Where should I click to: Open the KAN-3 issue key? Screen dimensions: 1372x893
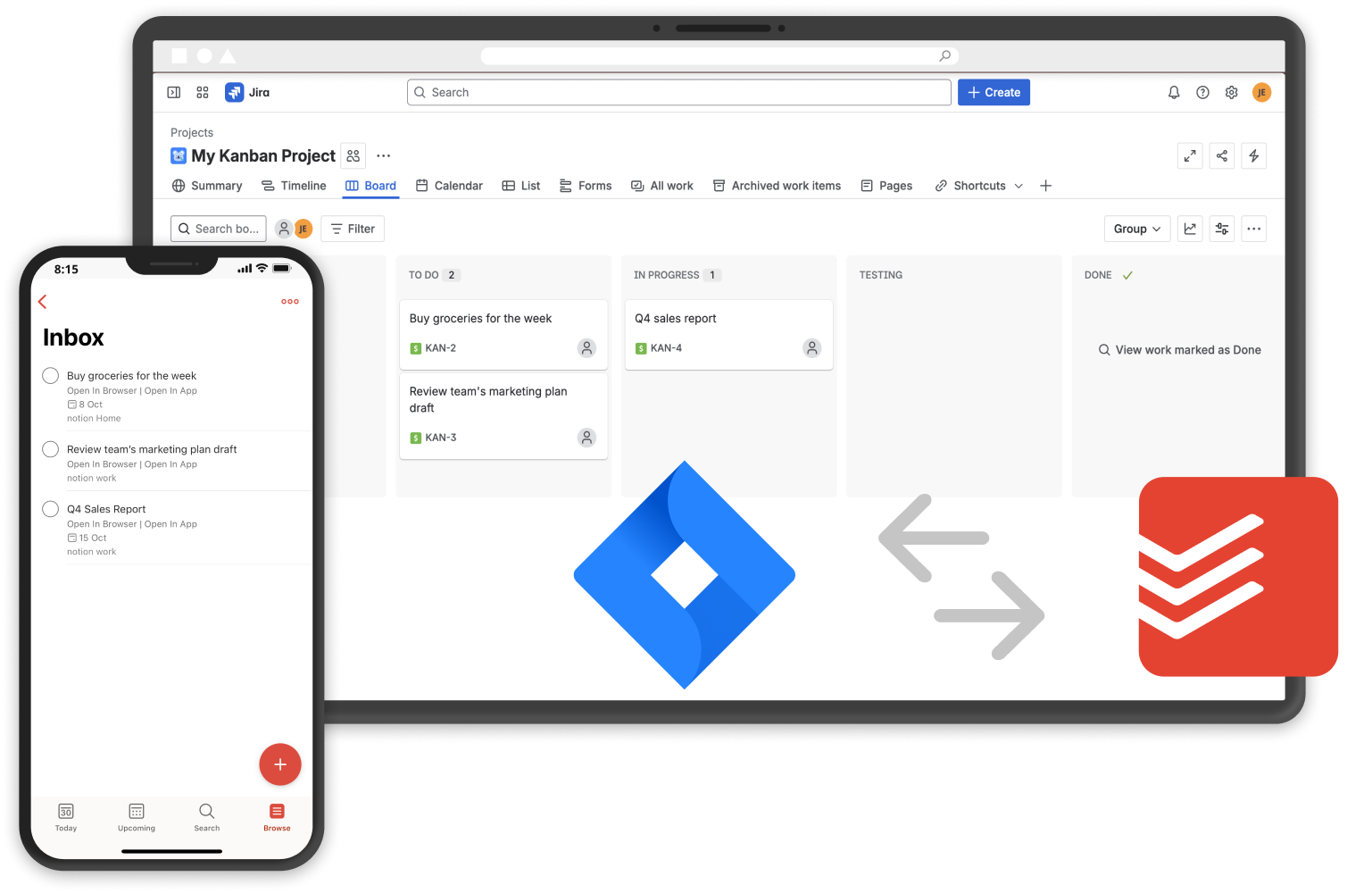click(441, 438)
